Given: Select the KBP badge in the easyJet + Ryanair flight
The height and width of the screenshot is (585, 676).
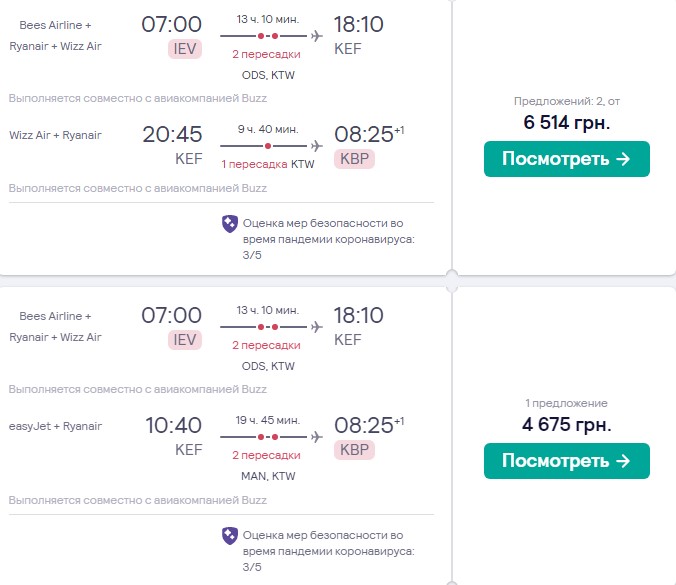Looking at the screenshot, I should (x=354, y=450).
